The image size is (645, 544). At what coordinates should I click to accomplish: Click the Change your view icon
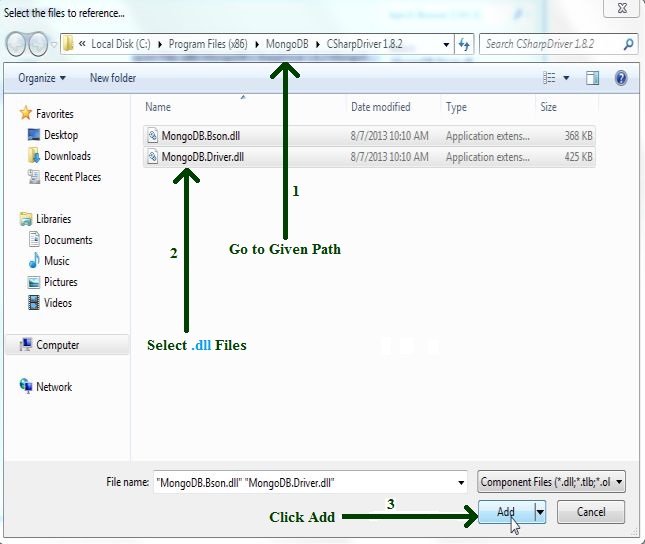[x=549, y=77]
